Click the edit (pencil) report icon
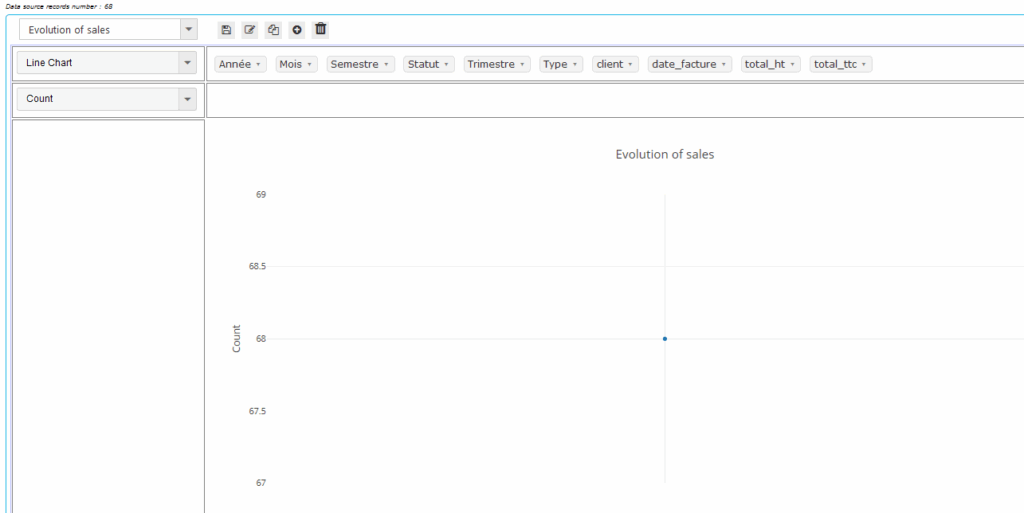 pos(249,29)
